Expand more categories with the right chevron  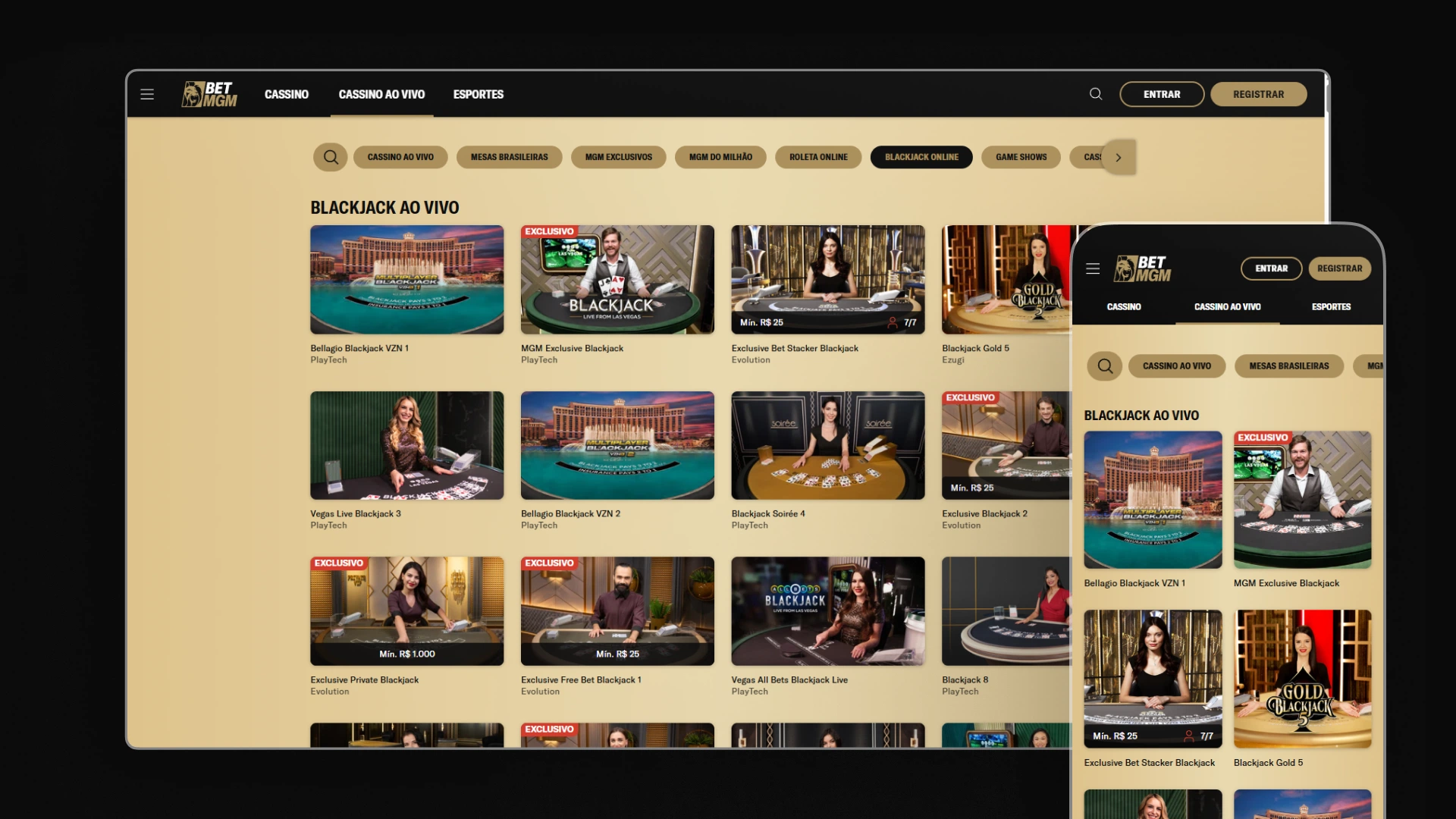click(1119, 158)
